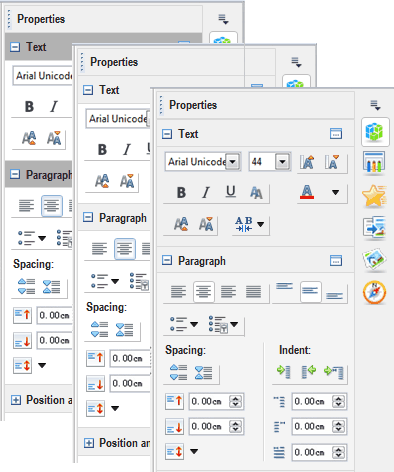
Task: Click Increase Indent icon
Action: (284, 372)
